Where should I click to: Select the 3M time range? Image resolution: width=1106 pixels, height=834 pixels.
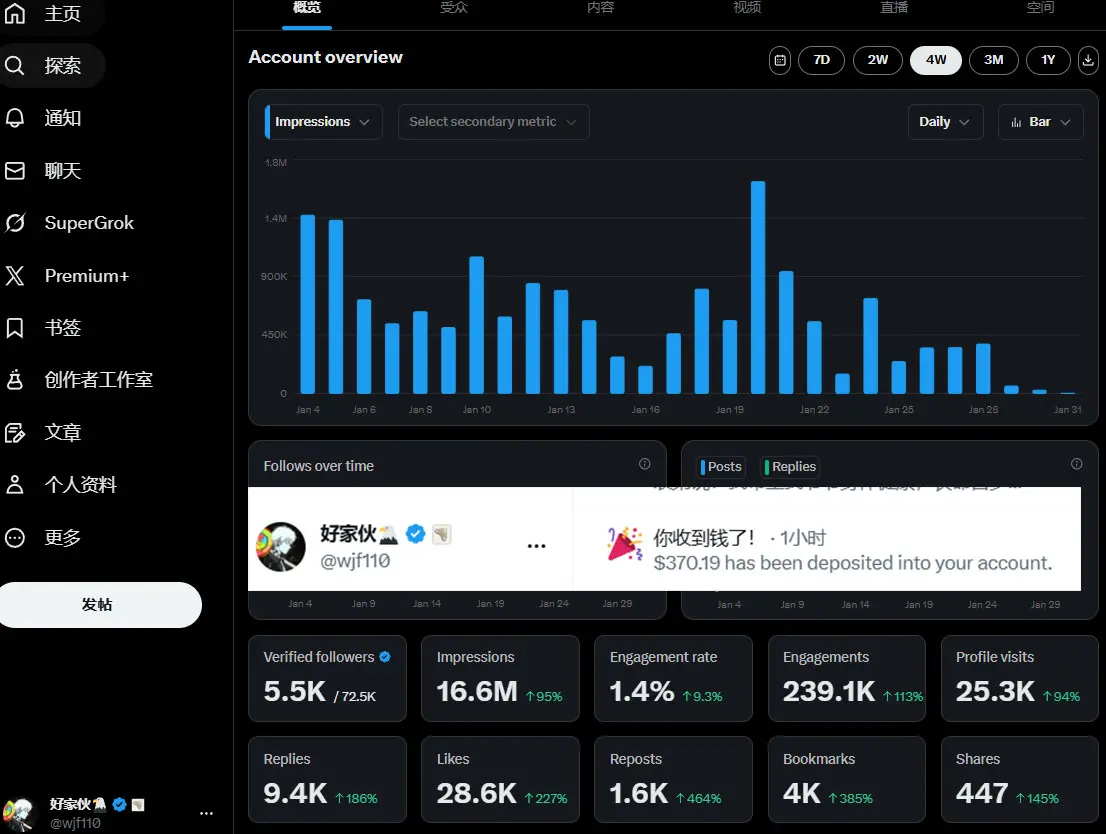coord(993,60)
